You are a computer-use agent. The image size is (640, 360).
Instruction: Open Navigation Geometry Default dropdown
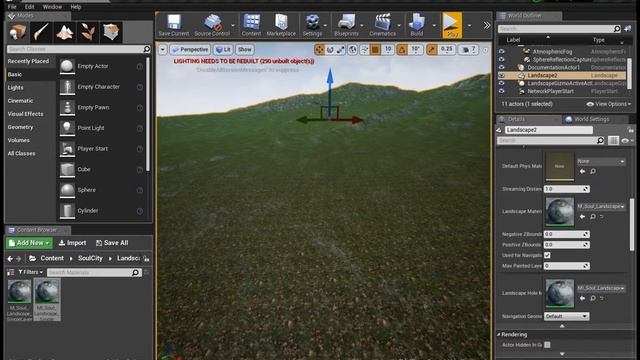pyautogui.click(x=567, y=316)
